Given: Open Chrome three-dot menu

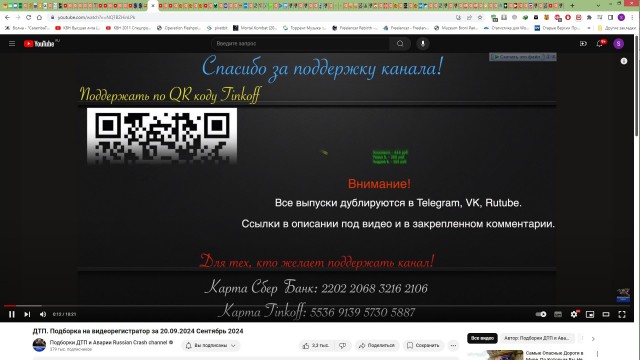Looking at the screenshot, I should coord(632,18).
